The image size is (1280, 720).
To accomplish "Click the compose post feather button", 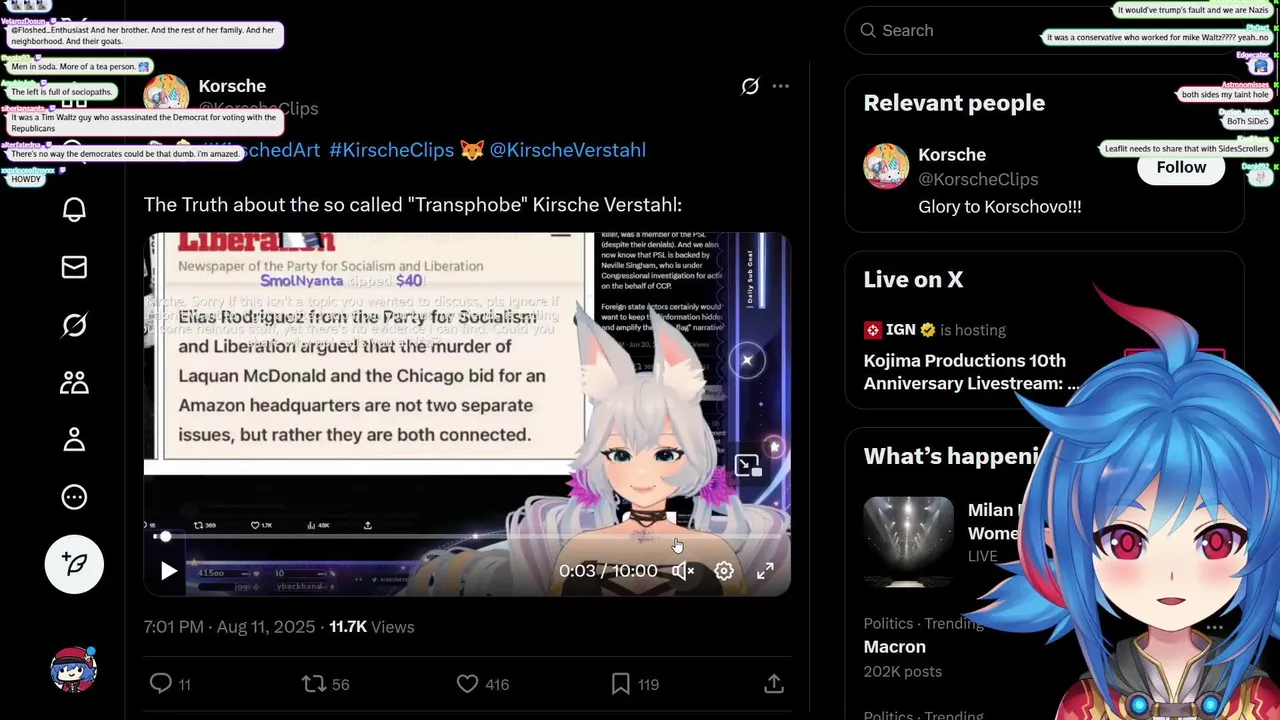I will (74, 564).
